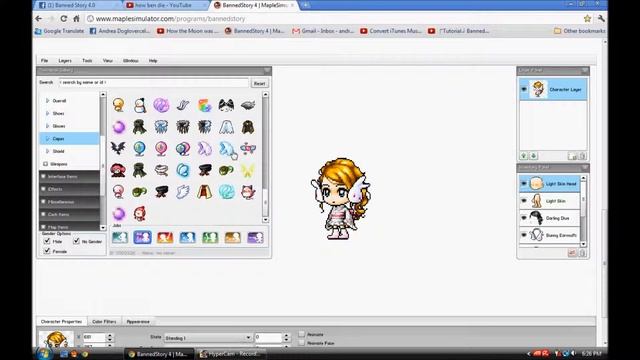Add new layer in Layer Panel
Screen dimensions: 640x360
click(572, 156)
